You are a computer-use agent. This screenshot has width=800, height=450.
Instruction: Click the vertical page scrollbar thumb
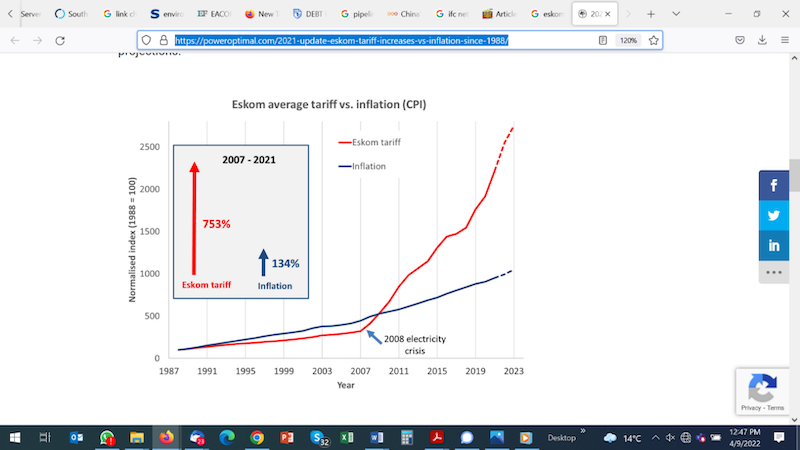(794, 176)
